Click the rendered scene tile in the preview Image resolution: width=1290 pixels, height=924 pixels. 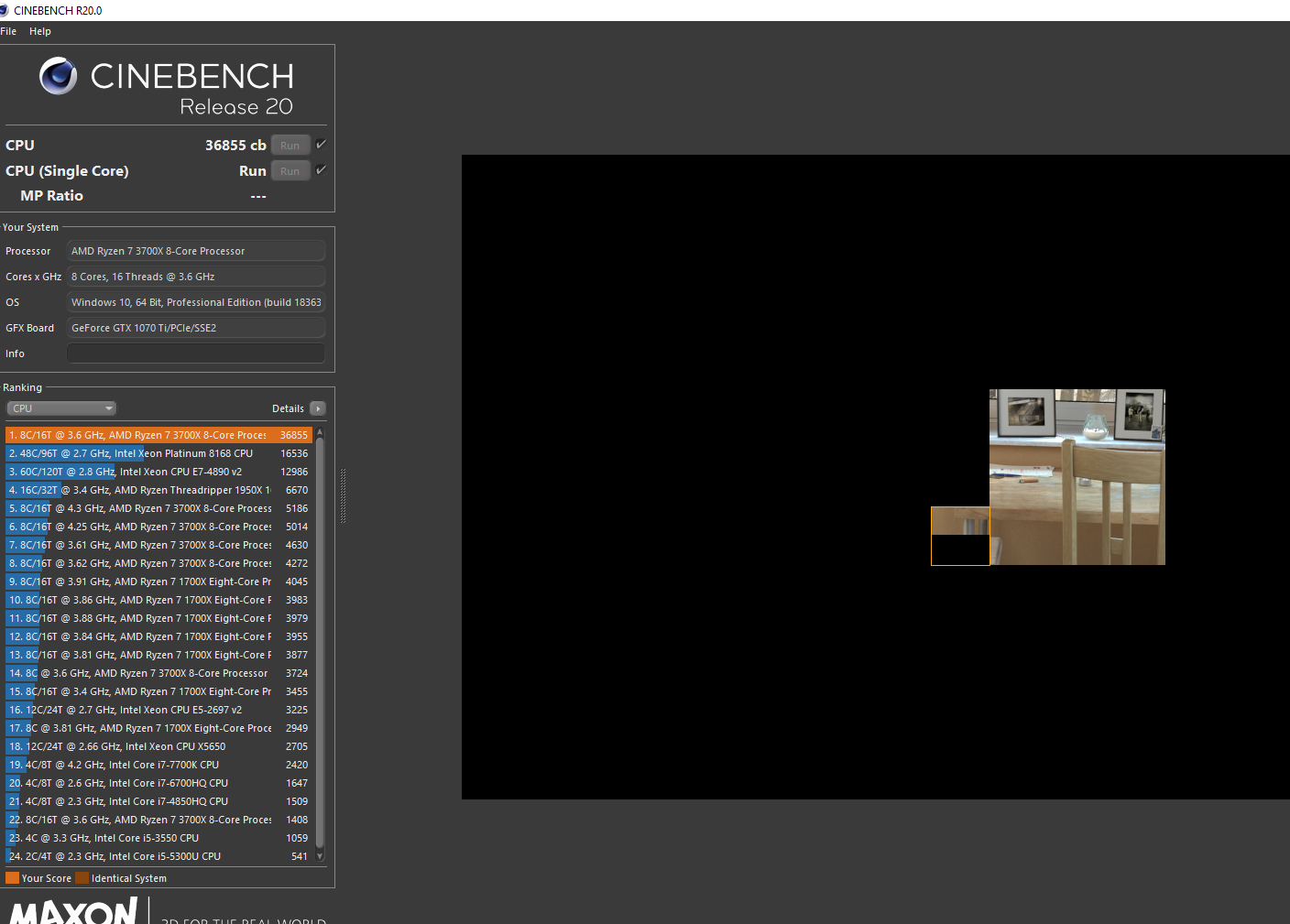coord(1077,477)
